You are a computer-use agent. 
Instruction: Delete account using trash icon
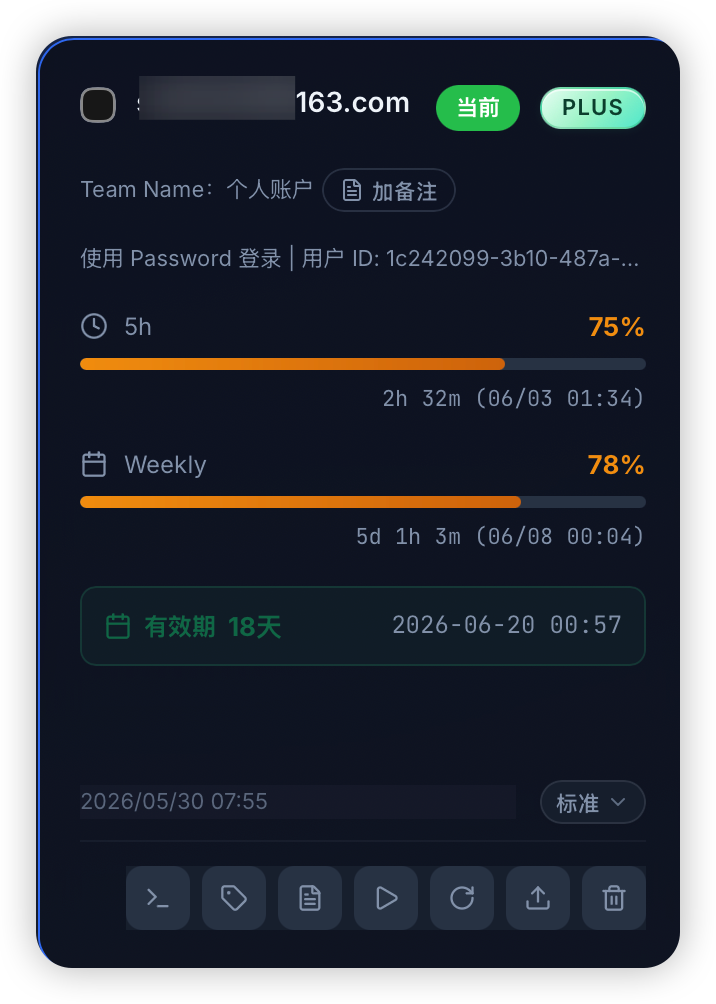coord(614,898)
